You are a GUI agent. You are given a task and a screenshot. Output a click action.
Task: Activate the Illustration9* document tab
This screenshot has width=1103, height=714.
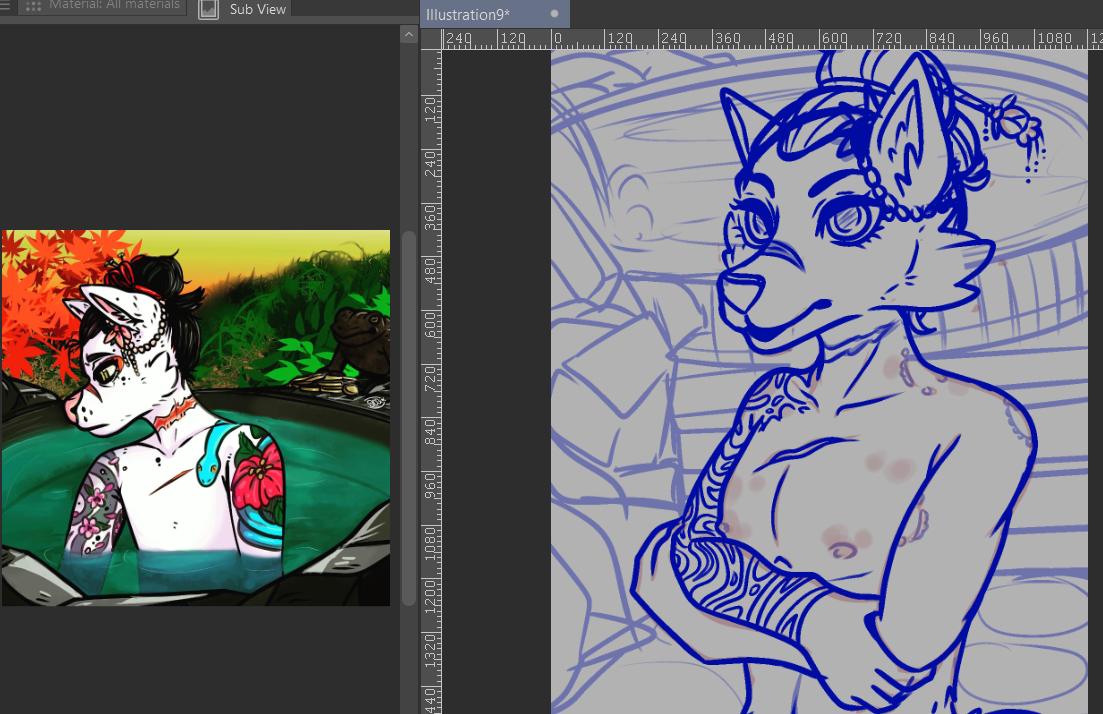click(468, 13)
